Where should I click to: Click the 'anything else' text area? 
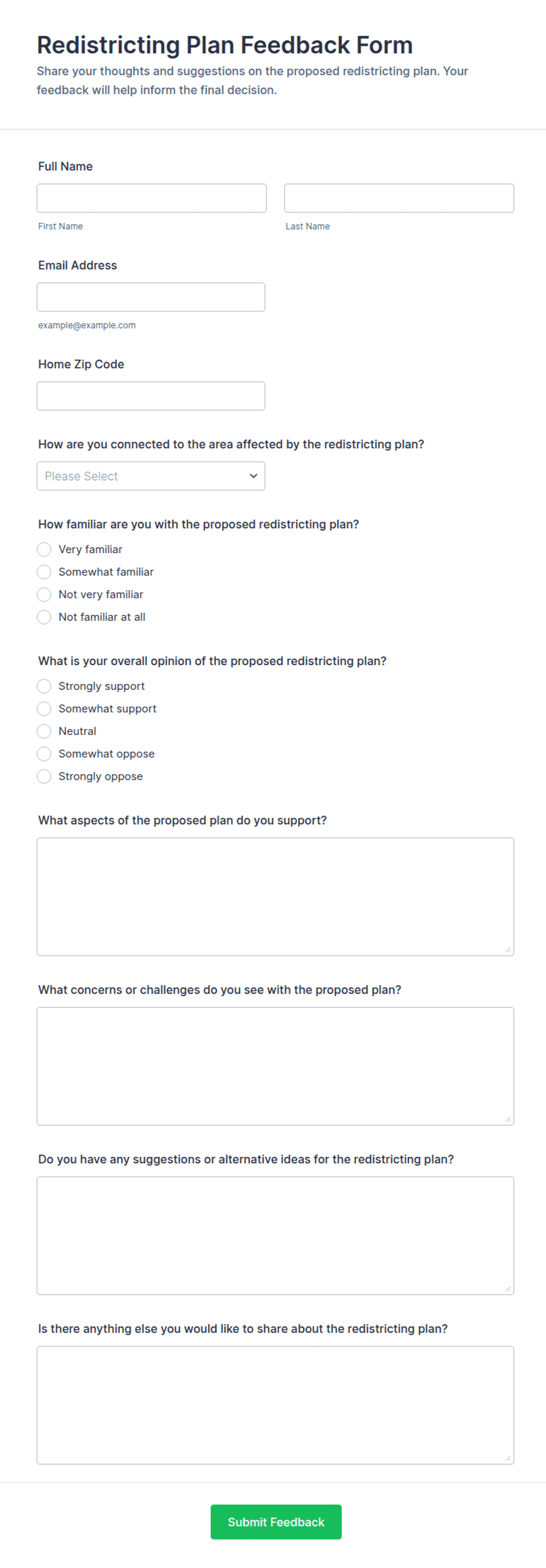coord(275,1404)
